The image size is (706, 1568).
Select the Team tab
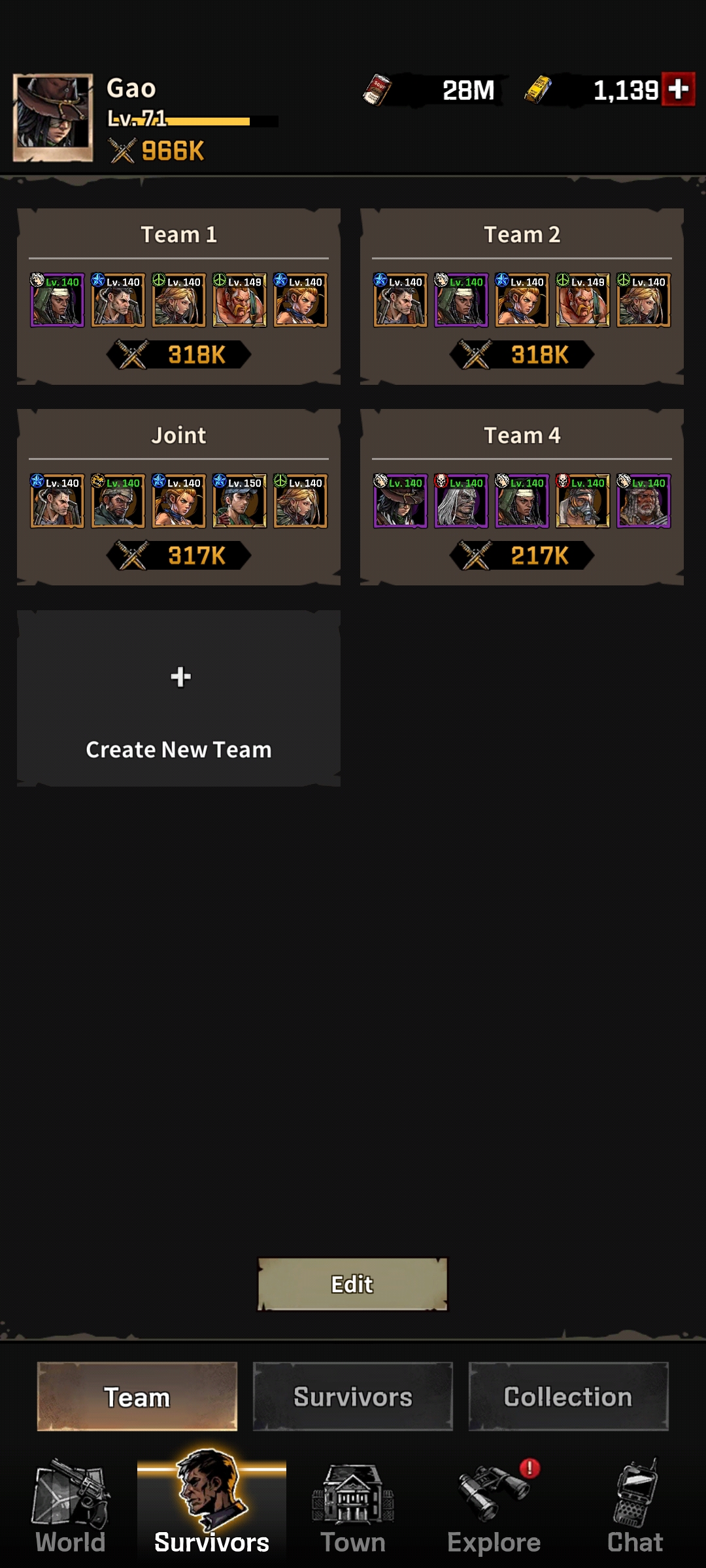tap(137, 1397)
